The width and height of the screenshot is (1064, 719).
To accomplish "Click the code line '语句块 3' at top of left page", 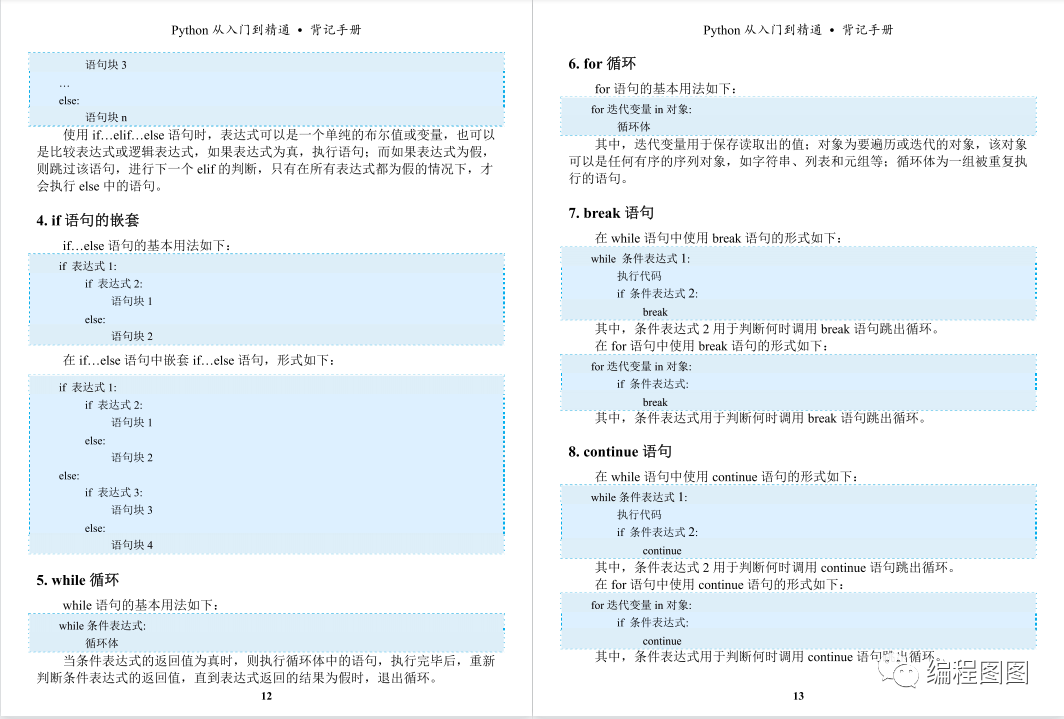I will 106,64.
